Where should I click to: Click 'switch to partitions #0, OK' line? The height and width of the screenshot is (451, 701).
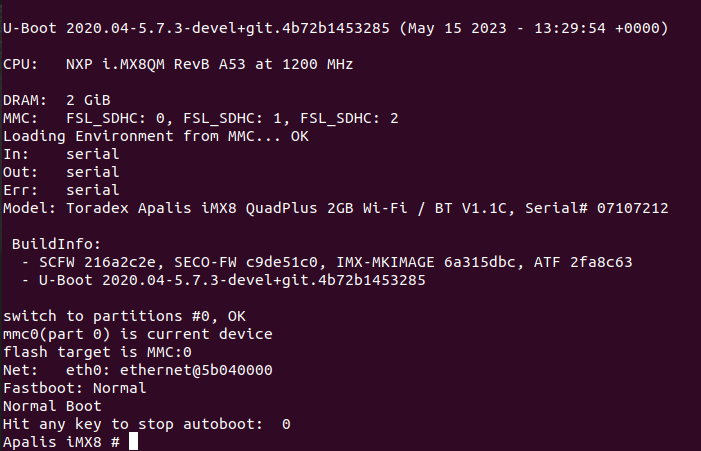click(124, 316)
